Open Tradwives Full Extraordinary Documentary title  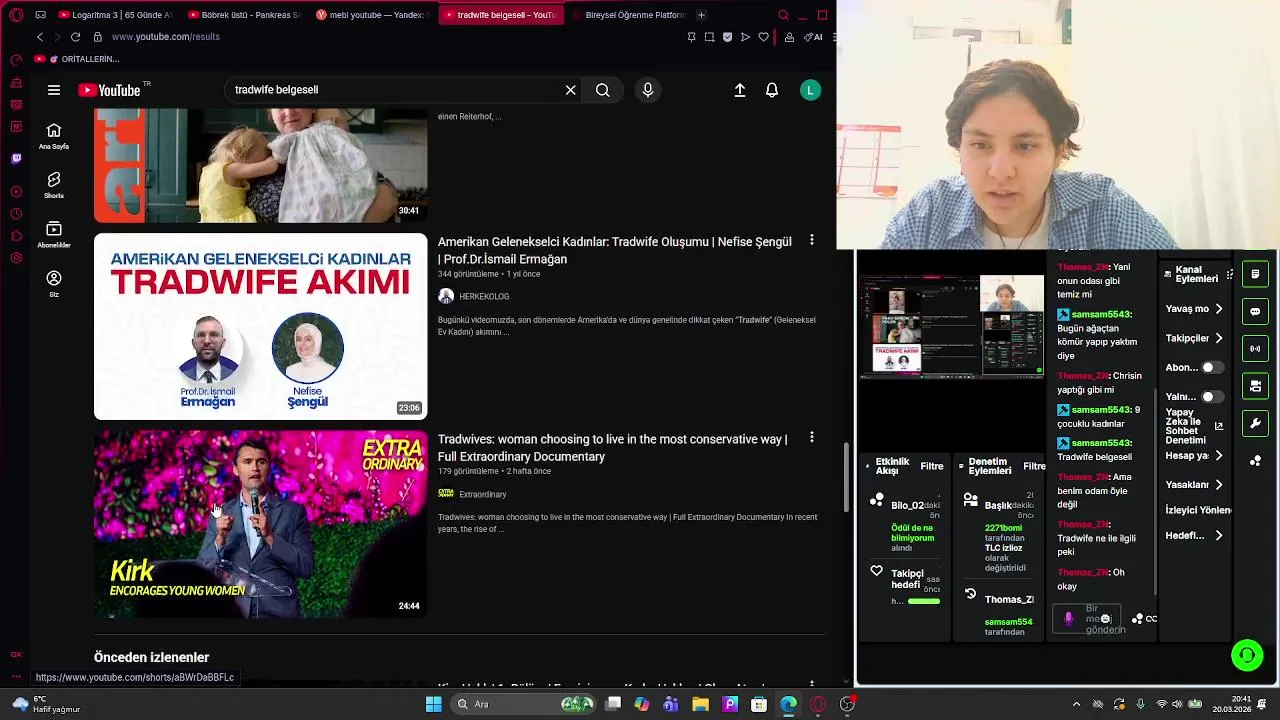tap(612, 448)
